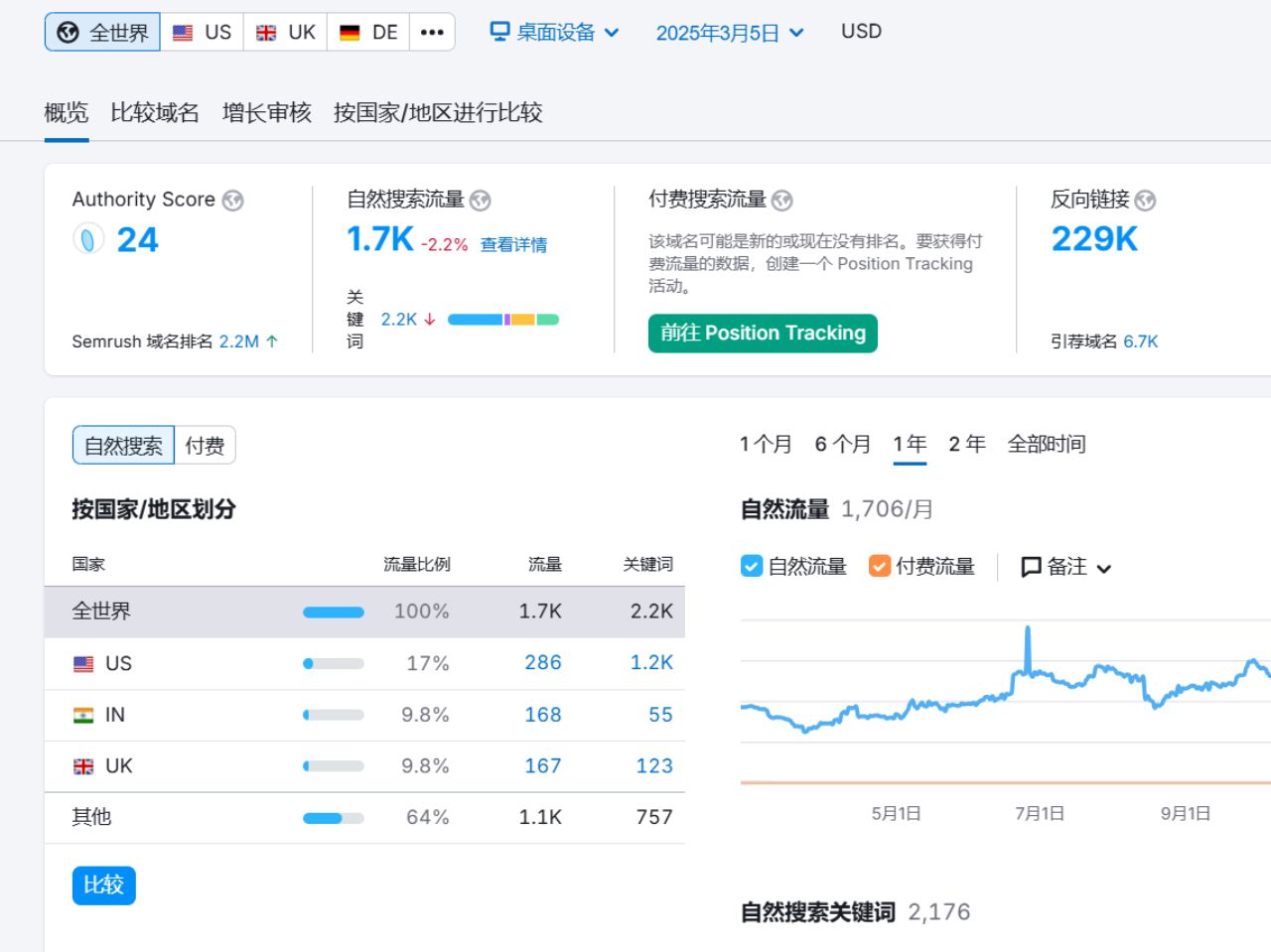Open the 桌面设备 device dropdown
The width and height of the screenshot is (1271, 952).
(x=555, y=32)
